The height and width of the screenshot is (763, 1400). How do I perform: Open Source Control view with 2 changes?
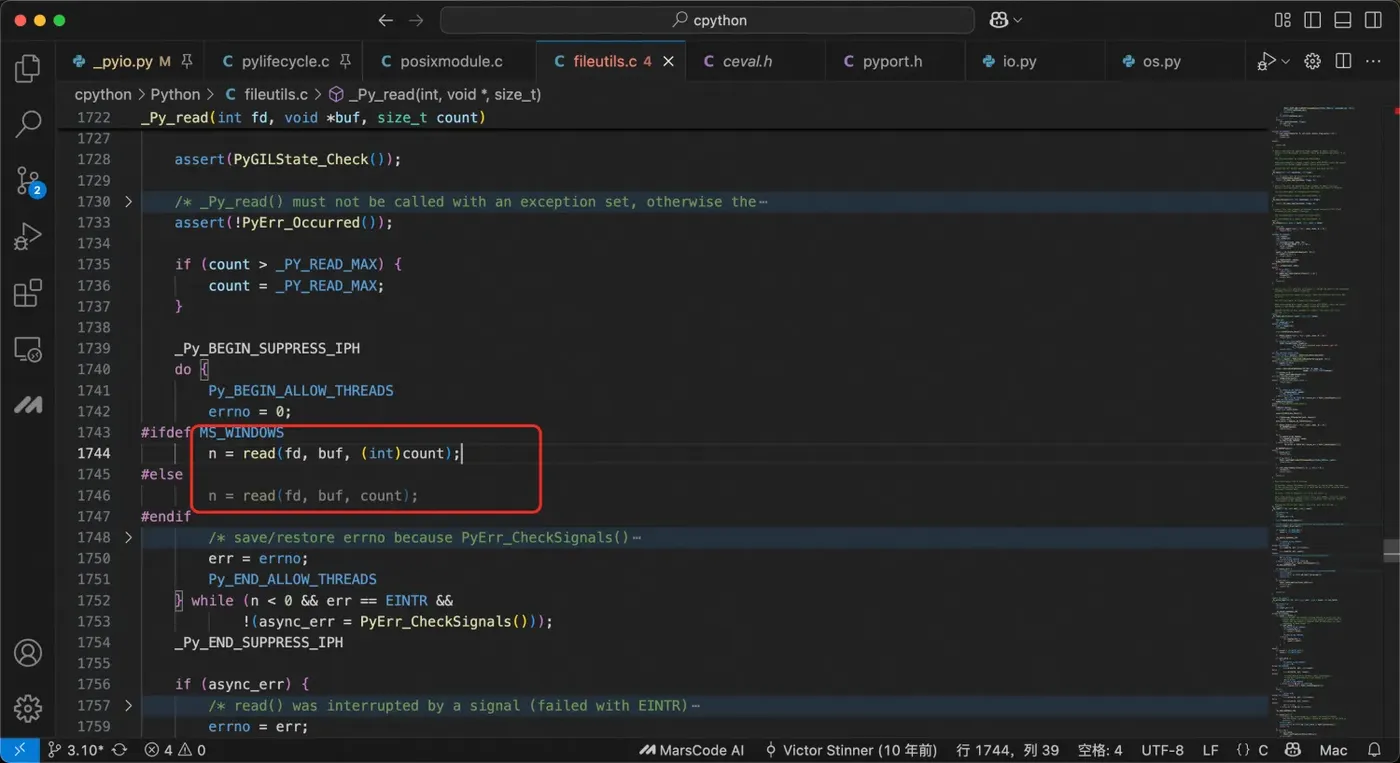[28, 181]
